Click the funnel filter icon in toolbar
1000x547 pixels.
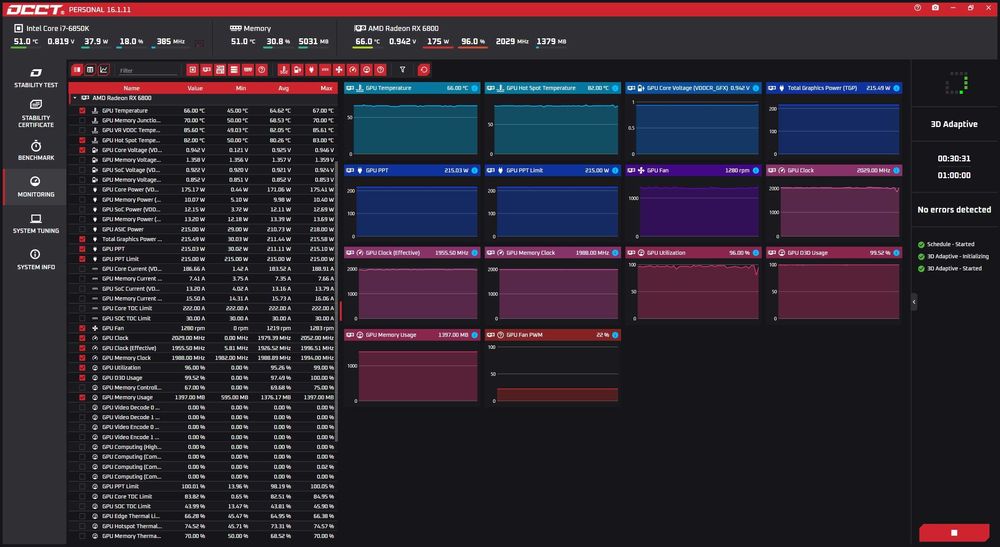pyautogui.click(x=402, y=69)
